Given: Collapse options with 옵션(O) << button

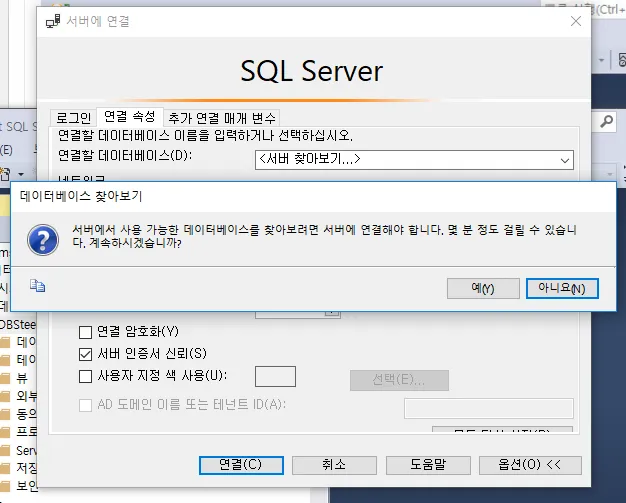Looking at the screenshot, I should (530, 465).
